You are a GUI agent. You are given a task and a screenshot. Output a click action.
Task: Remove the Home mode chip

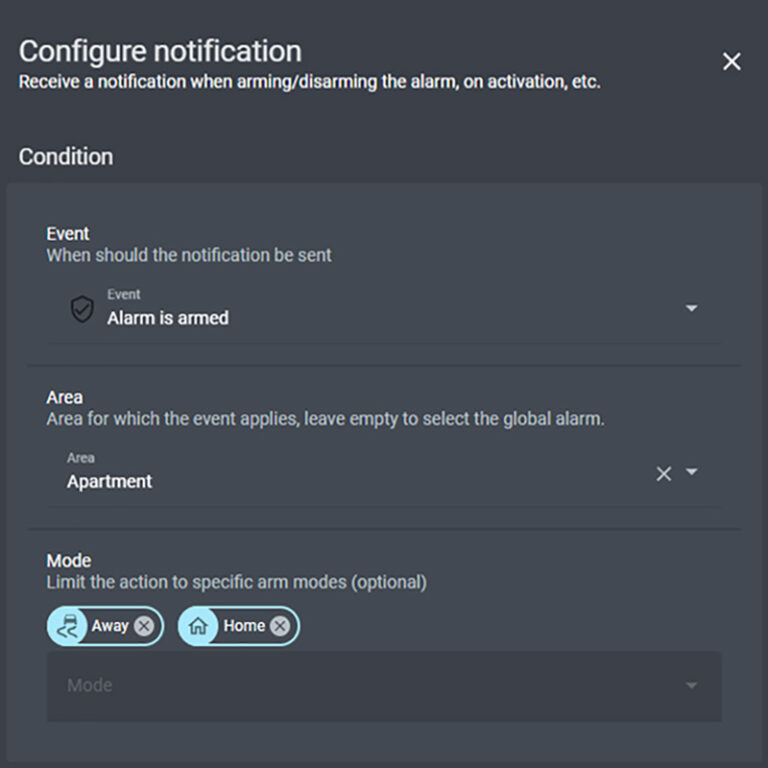(x=280, y=626)
